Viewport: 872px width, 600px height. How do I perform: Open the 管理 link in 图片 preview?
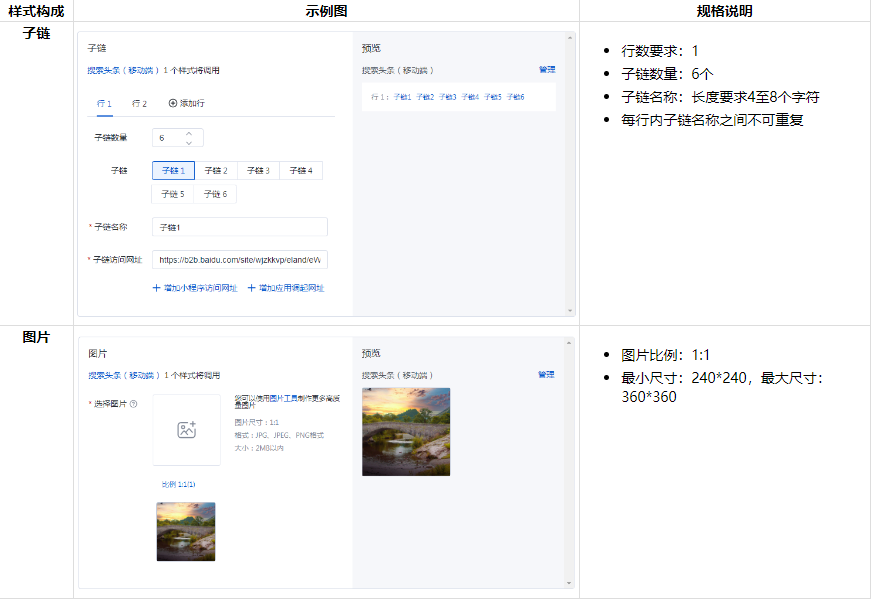(547, 373)
